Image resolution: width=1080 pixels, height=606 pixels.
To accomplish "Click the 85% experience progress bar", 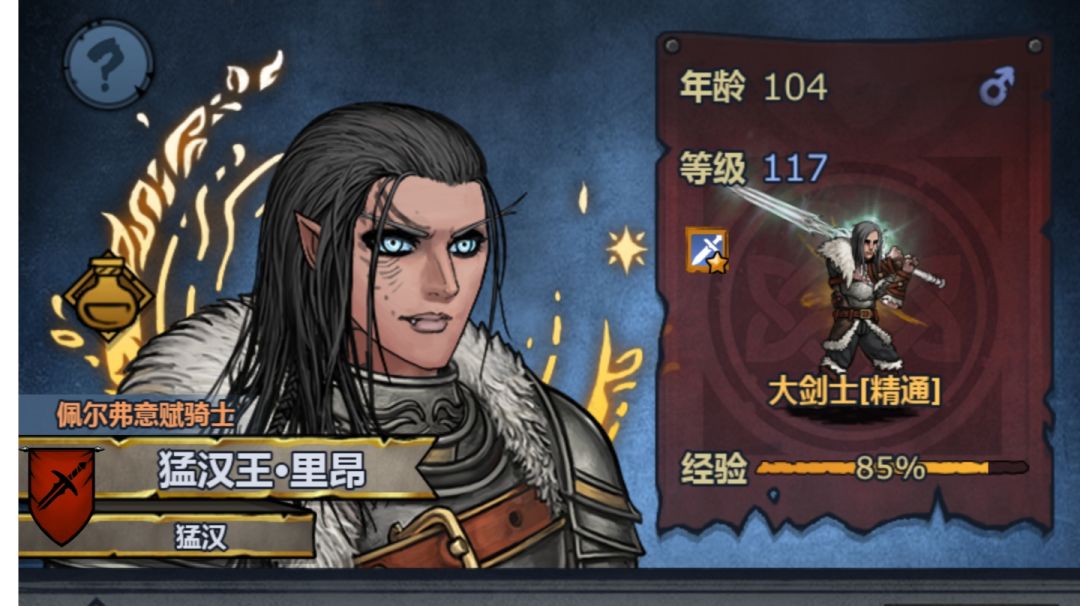I will (892, 468).
